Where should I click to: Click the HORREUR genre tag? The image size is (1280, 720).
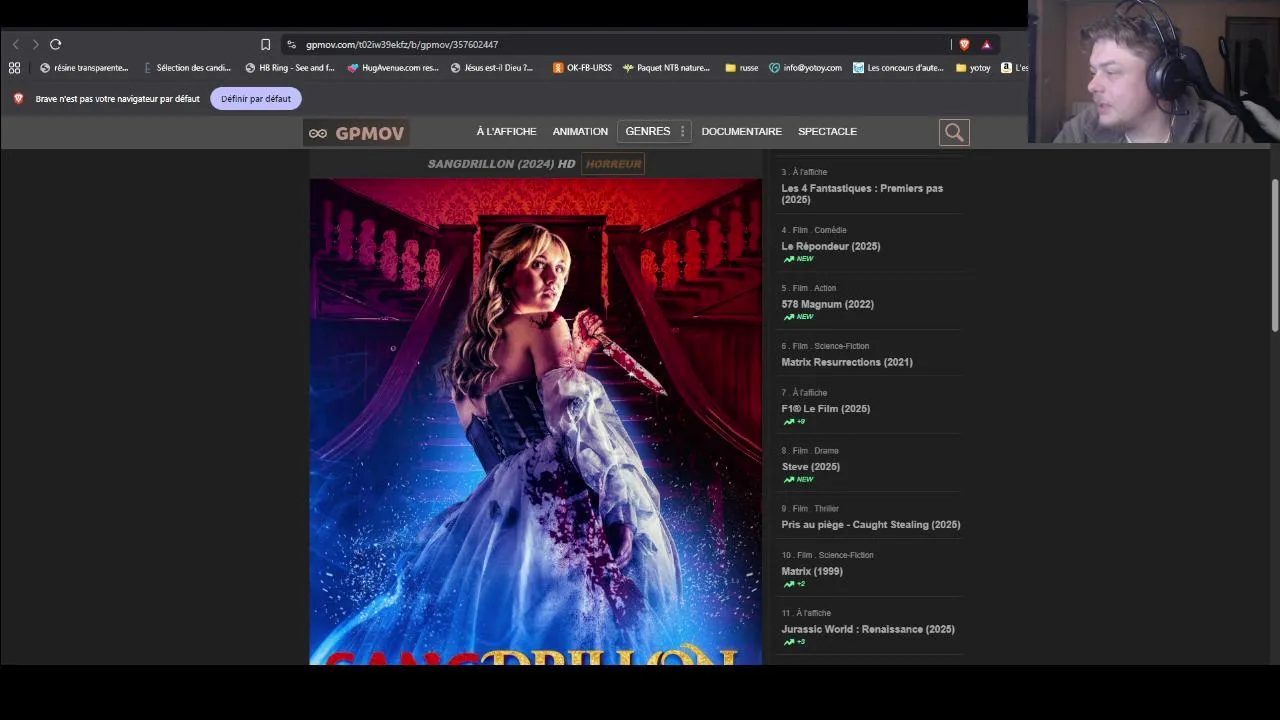click(613, 163)
